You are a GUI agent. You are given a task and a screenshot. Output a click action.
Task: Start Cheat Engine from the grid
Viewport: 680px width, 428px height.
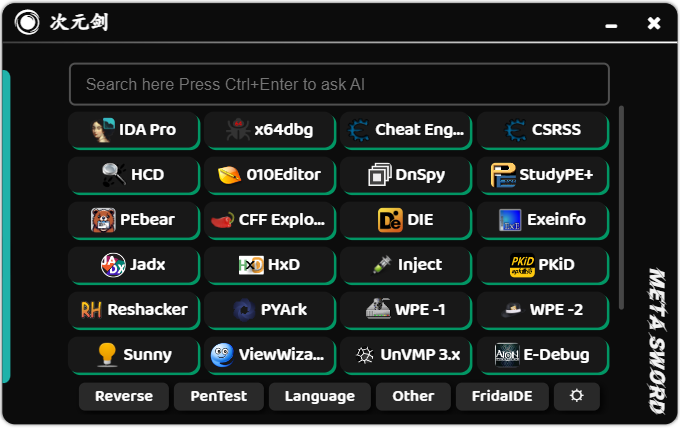406,130
